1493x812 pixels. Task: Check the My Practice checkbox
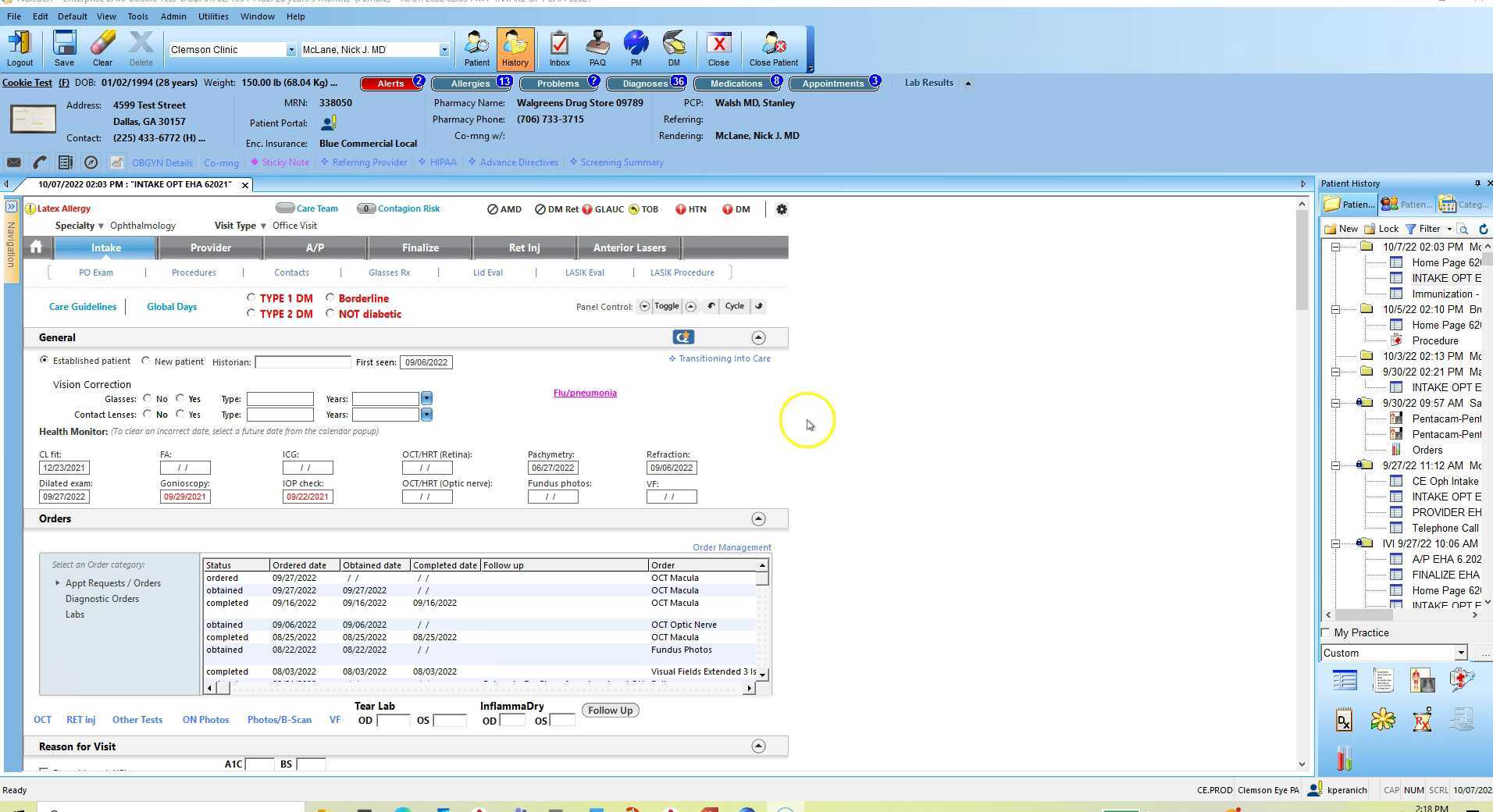[x=1325, y=632]
